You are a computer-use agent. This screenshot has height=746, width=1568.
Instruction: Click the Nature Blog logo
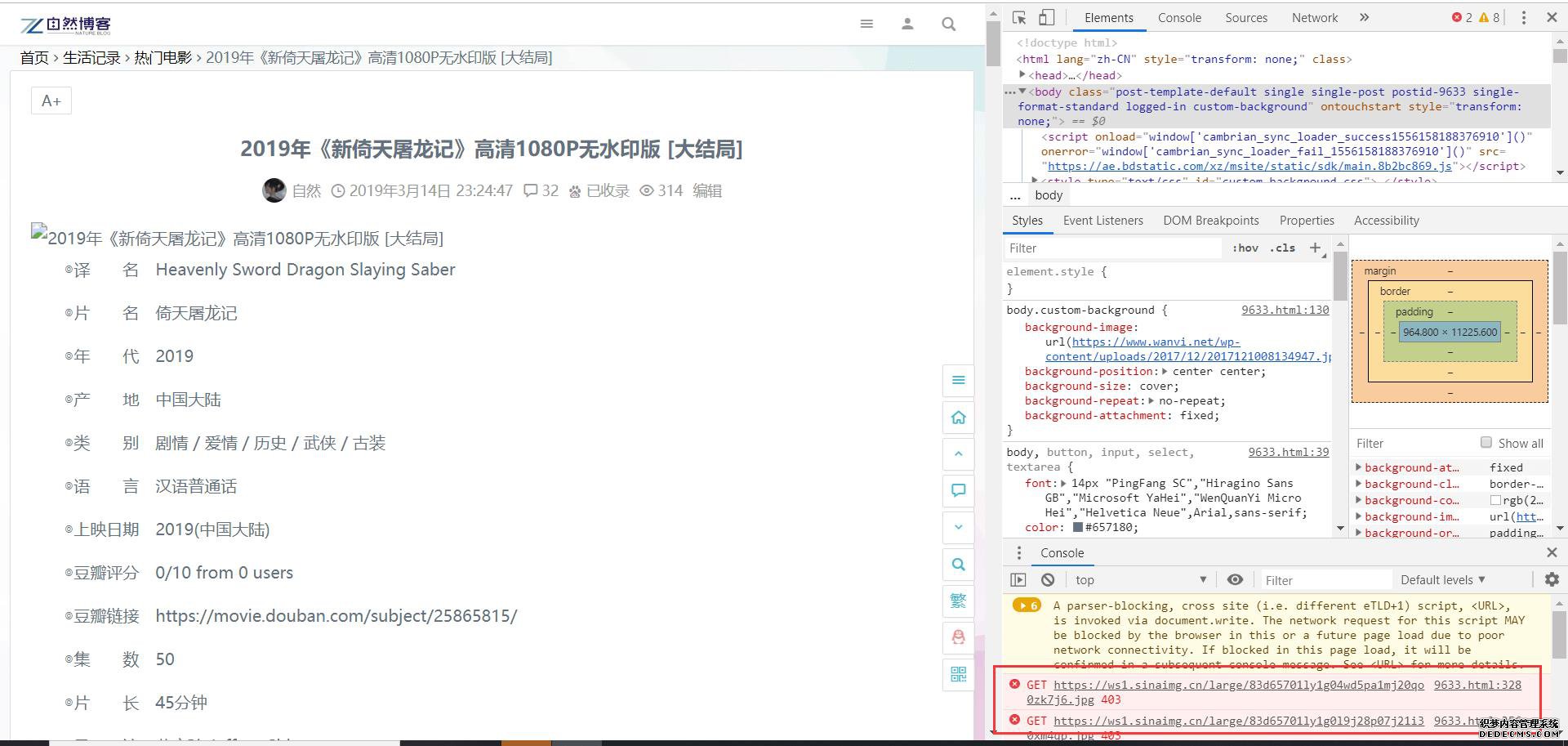65,25
